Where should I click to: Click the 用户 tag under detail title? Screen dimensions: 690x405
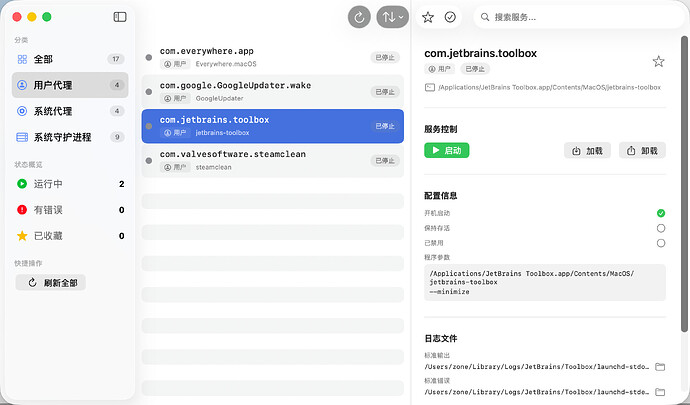point(440,69)
